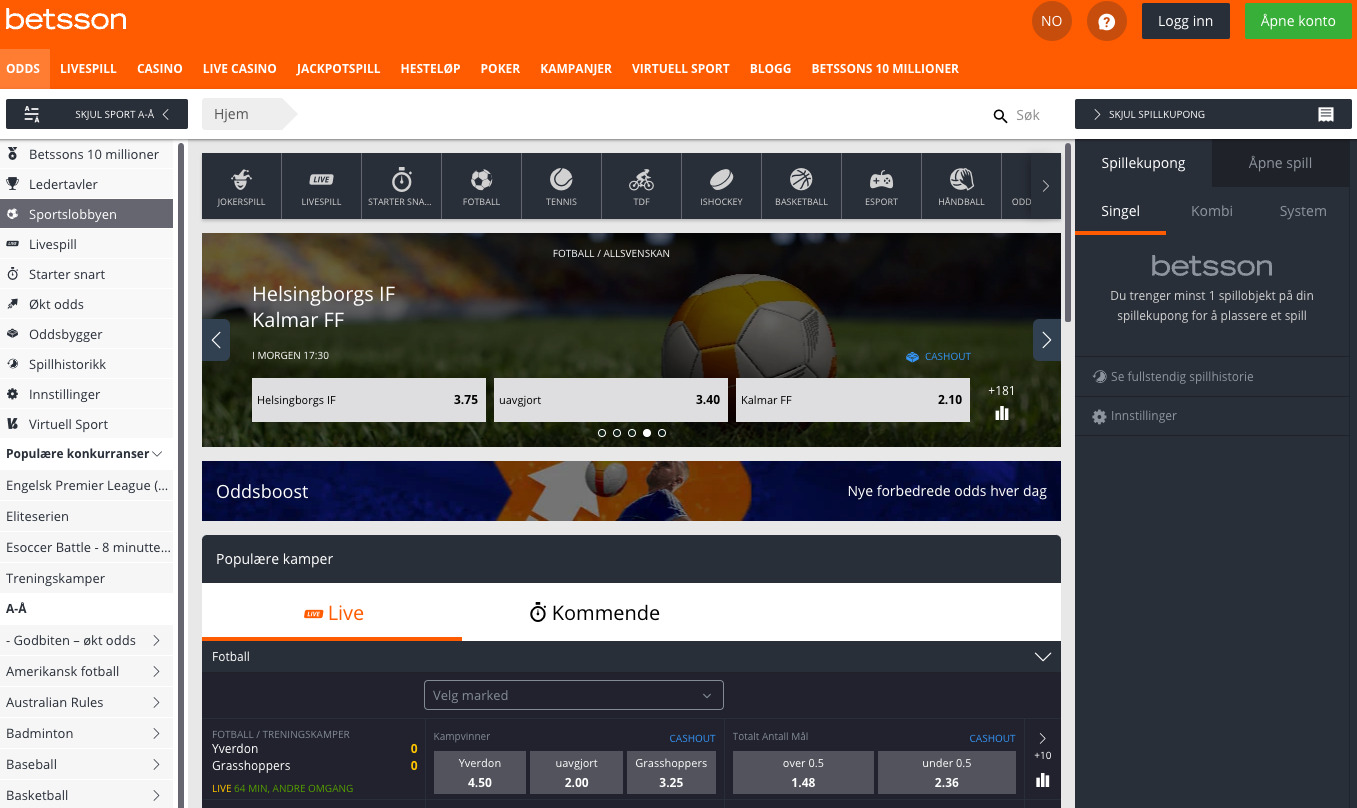
Task: Click the A-Å sort icon
Action: click(32, 114)
